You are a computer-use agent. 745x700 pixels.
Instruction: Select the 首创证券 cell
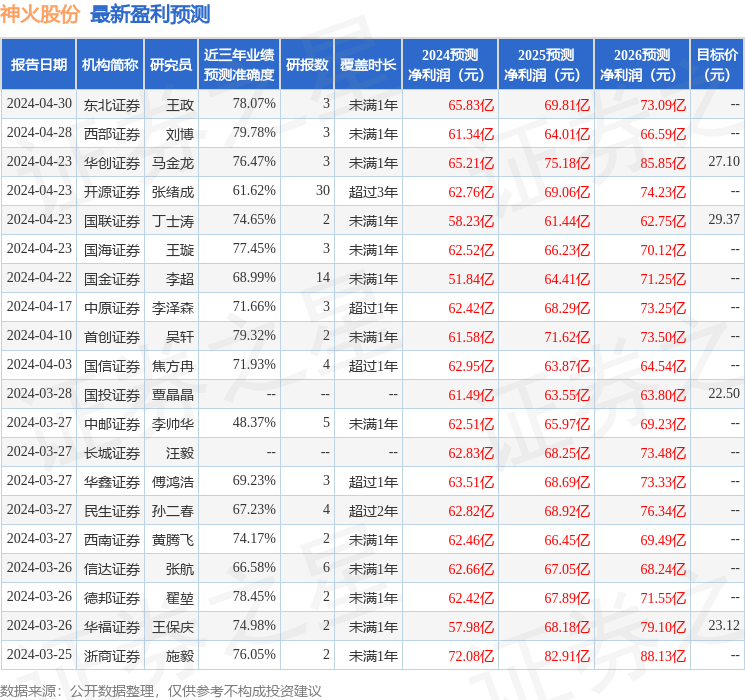coord(112,337)
